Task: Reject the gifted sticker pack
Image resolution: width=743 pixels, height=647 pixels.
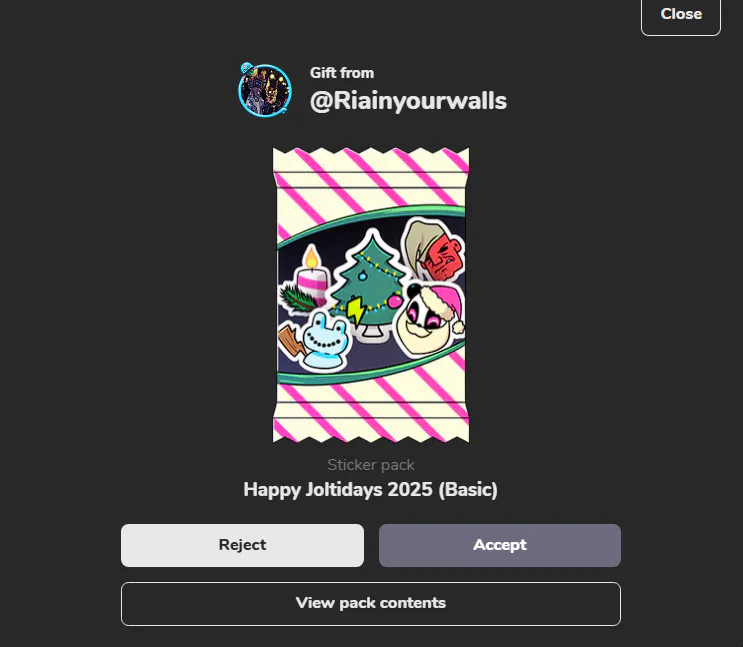Action: pos(242,545)
